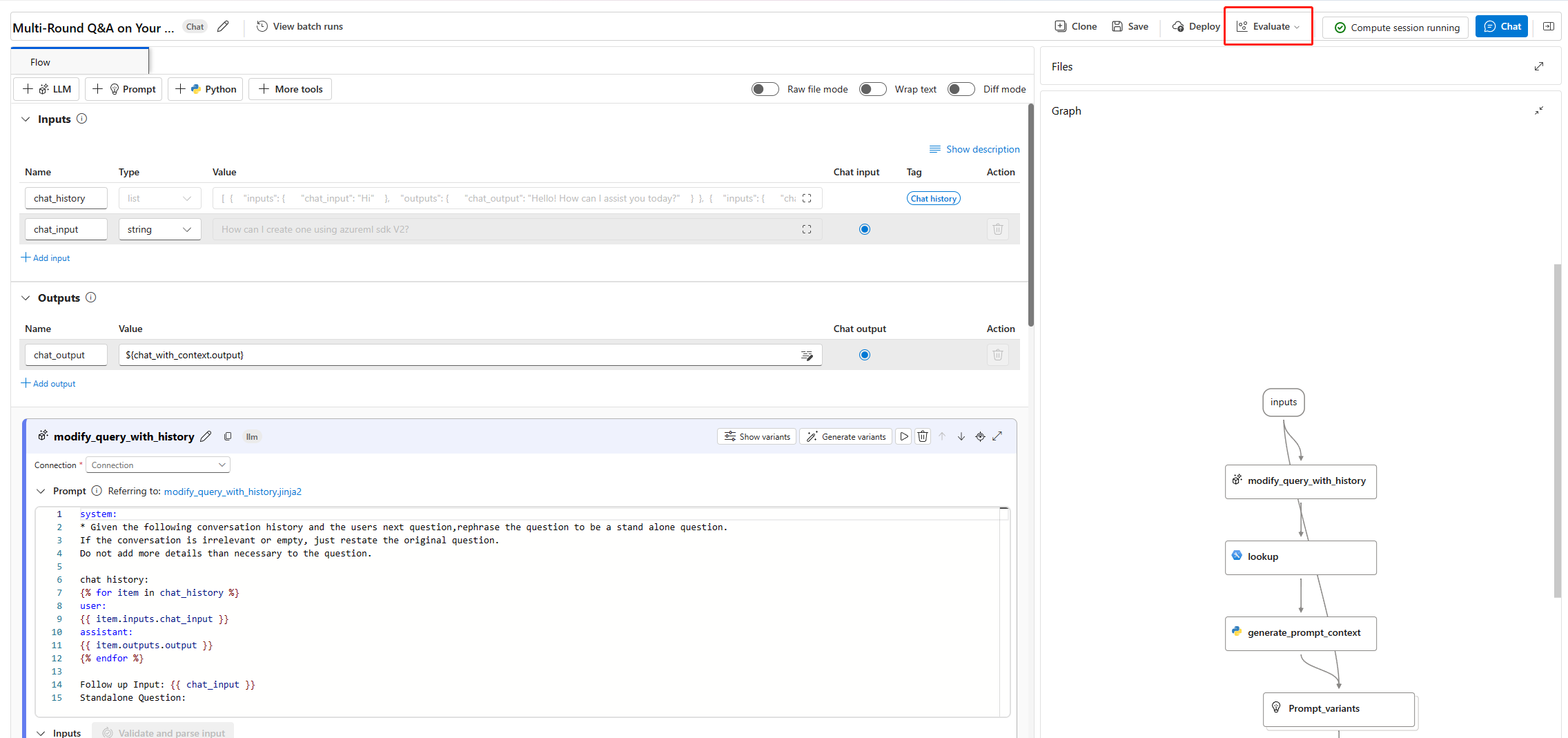This screenshot has width=1568, height=738.
Task: Click the flow editor vertical scrollbar
Action: tap(1031, 214)
